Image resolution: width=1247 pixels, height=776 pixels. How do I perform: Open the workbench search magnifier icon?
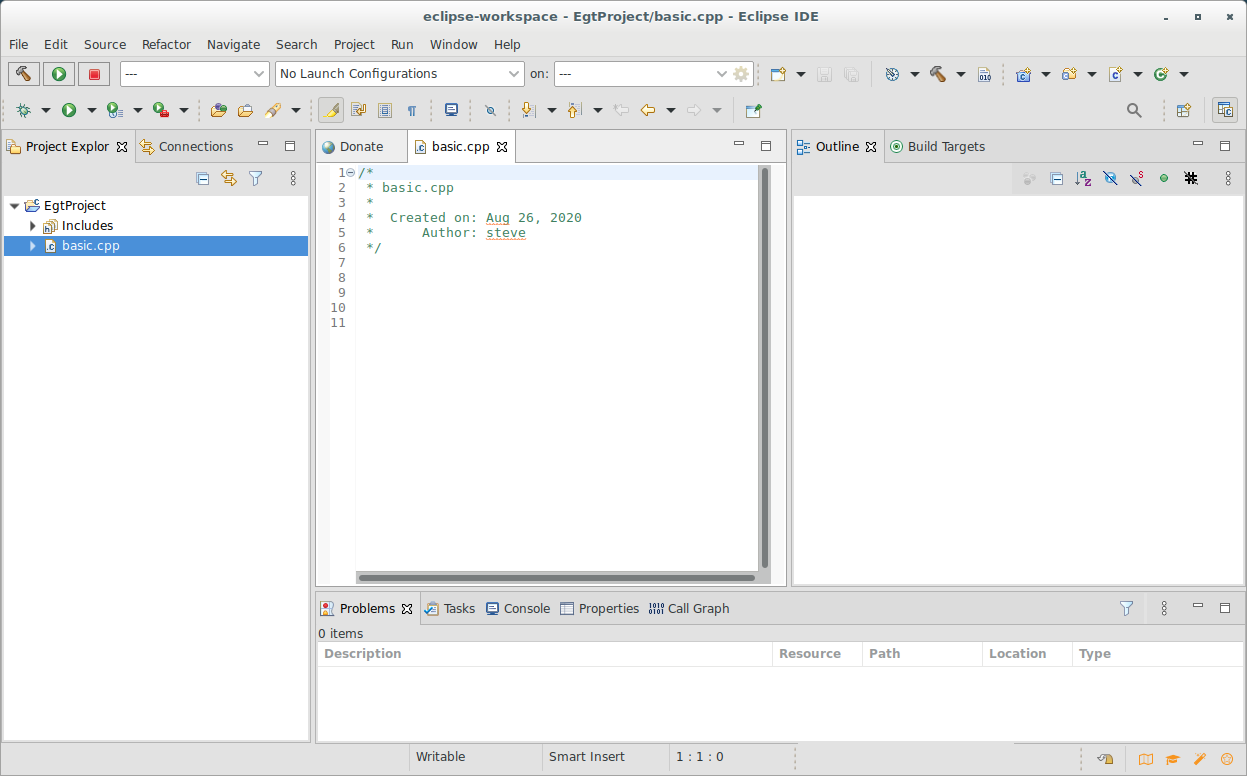(1134, 110)
